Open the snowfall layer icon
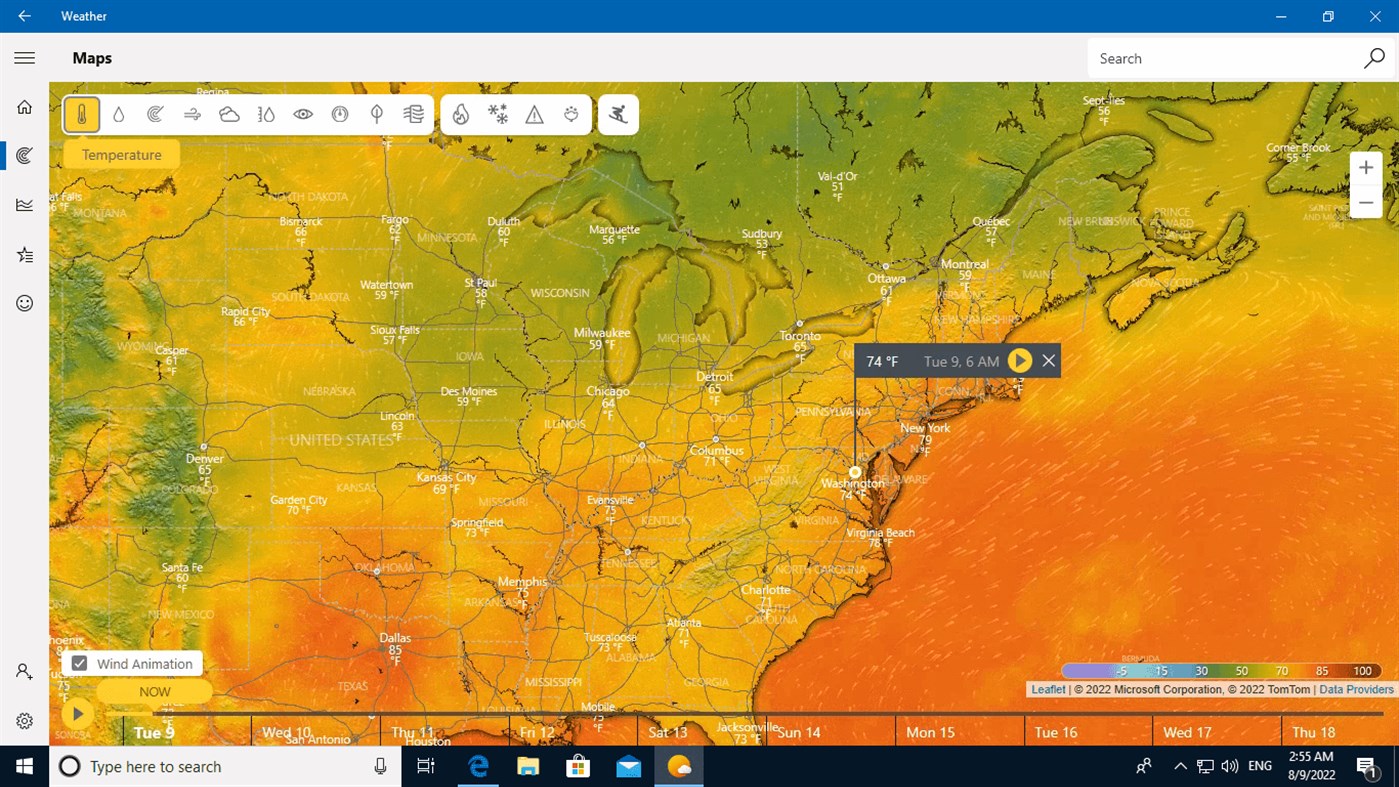The image size is (1399, 787). pyautogui.click(x=498, y=114)
